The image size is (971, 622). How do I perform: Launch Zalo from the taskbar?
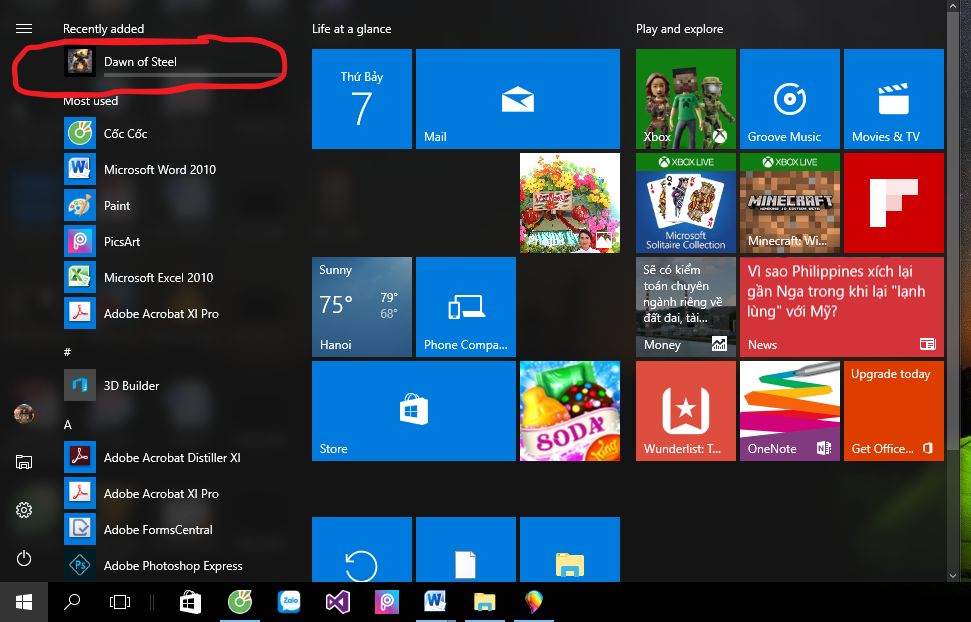click(289, 602)
